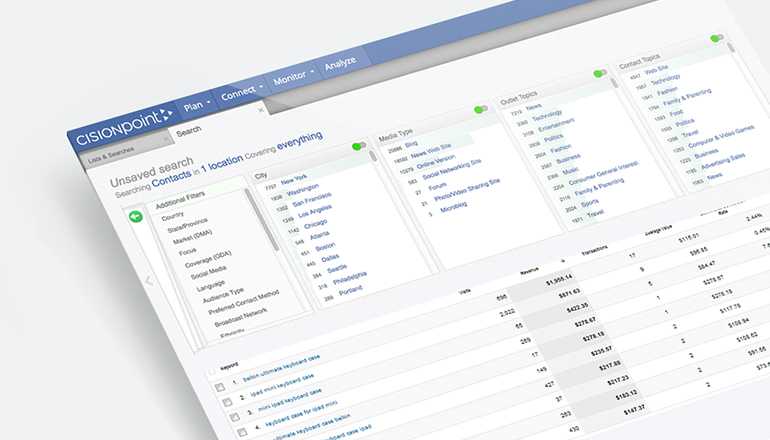The image size is (770, 440).
Task: Check the box for mini ipad keyboard case
Action: [x=235, y=417]
